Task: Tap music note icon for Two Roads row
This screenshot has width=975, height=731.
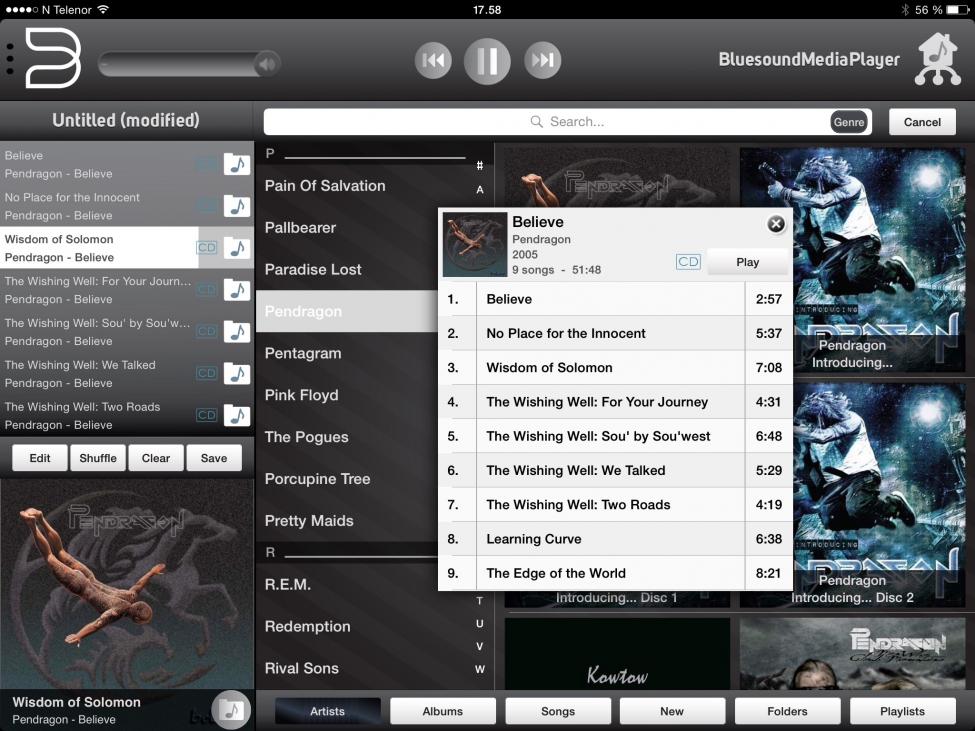Action: point(237,415)
